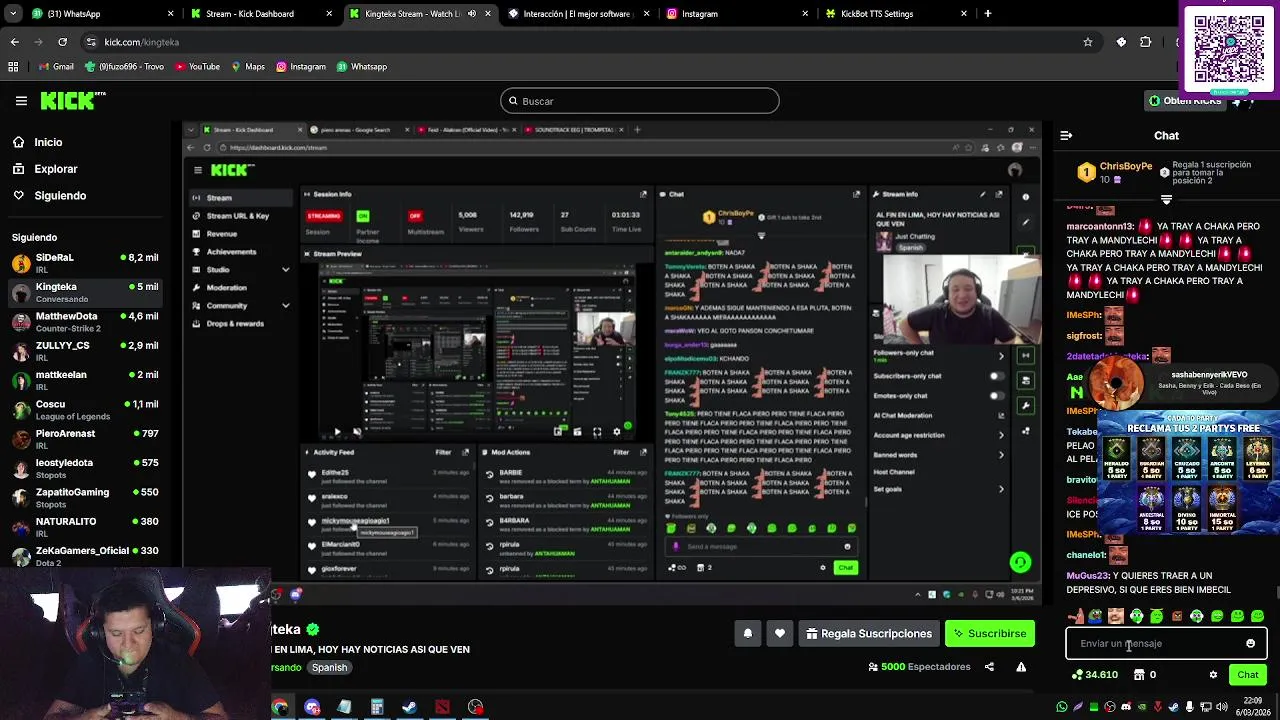Viewport: 1280px width, 720px height.
Task: Go to Inicio in the sidebar
Action: coord(37,142)
